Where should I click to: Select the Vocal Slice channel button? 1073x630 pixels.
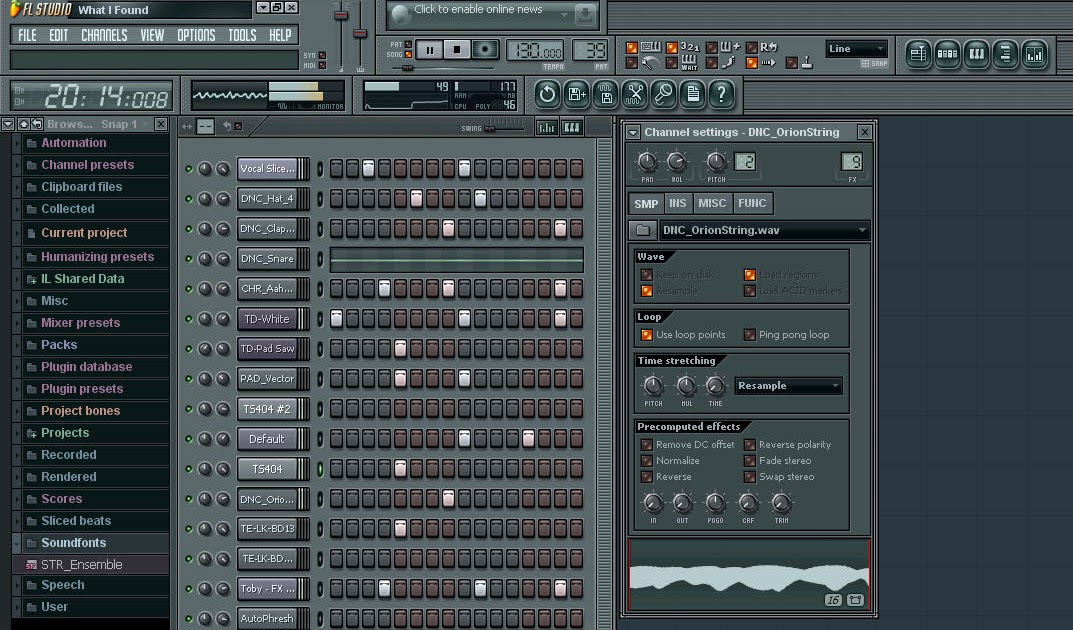pos(267,169)
